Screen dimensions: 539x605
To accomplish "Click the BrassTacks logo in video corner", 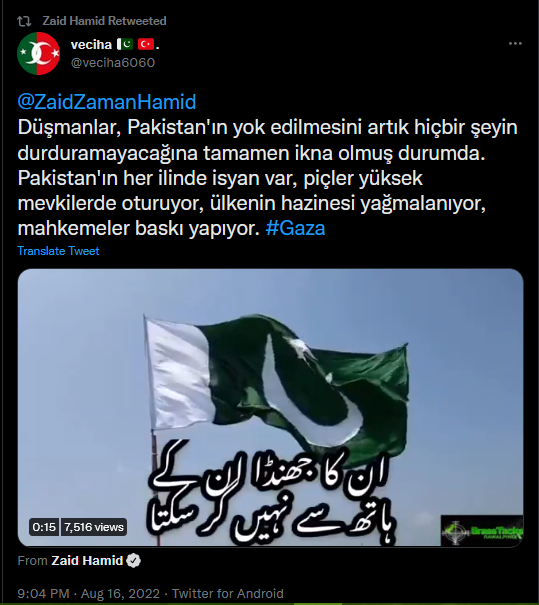I will (x=482, y=531).
